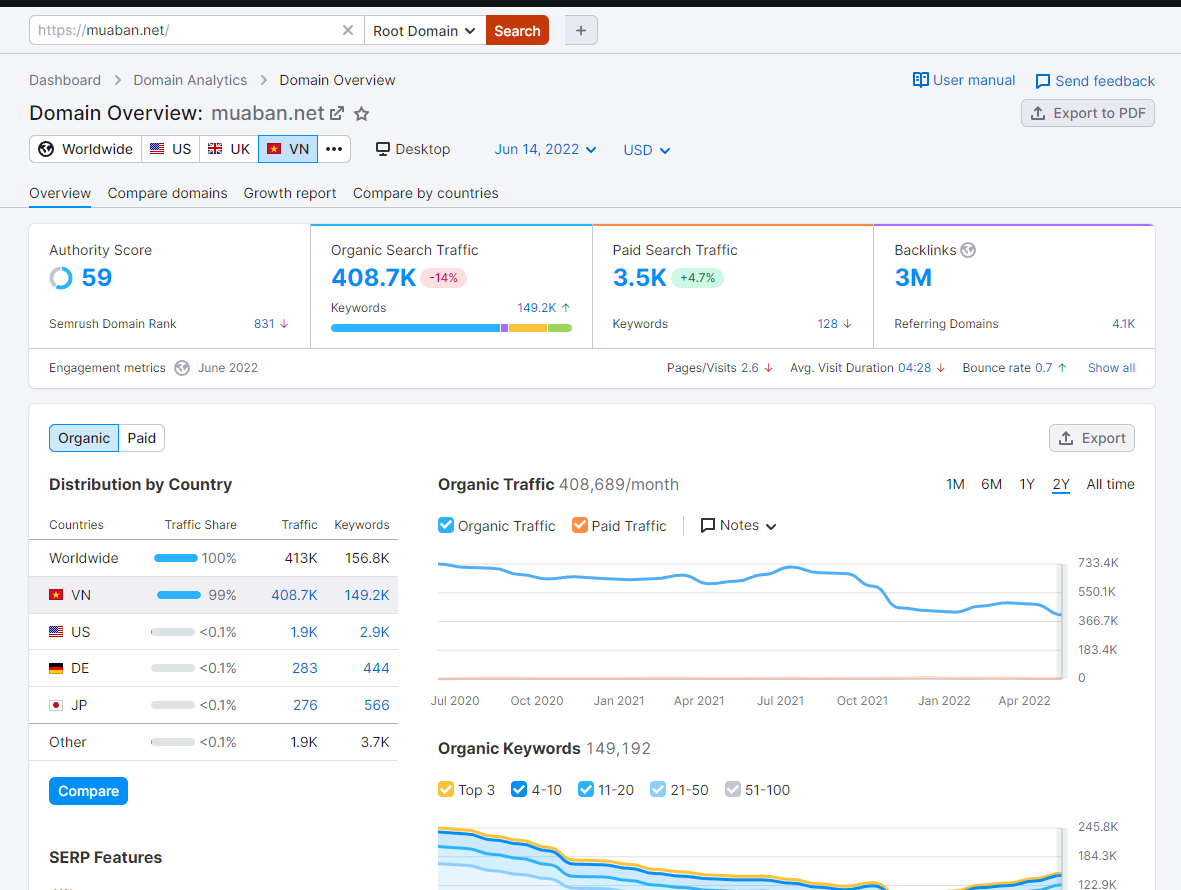The height and width of the screenshot is (890, 1181).
Task: Open Referring Domains 4.1K link
Action: pos(1123,324)
